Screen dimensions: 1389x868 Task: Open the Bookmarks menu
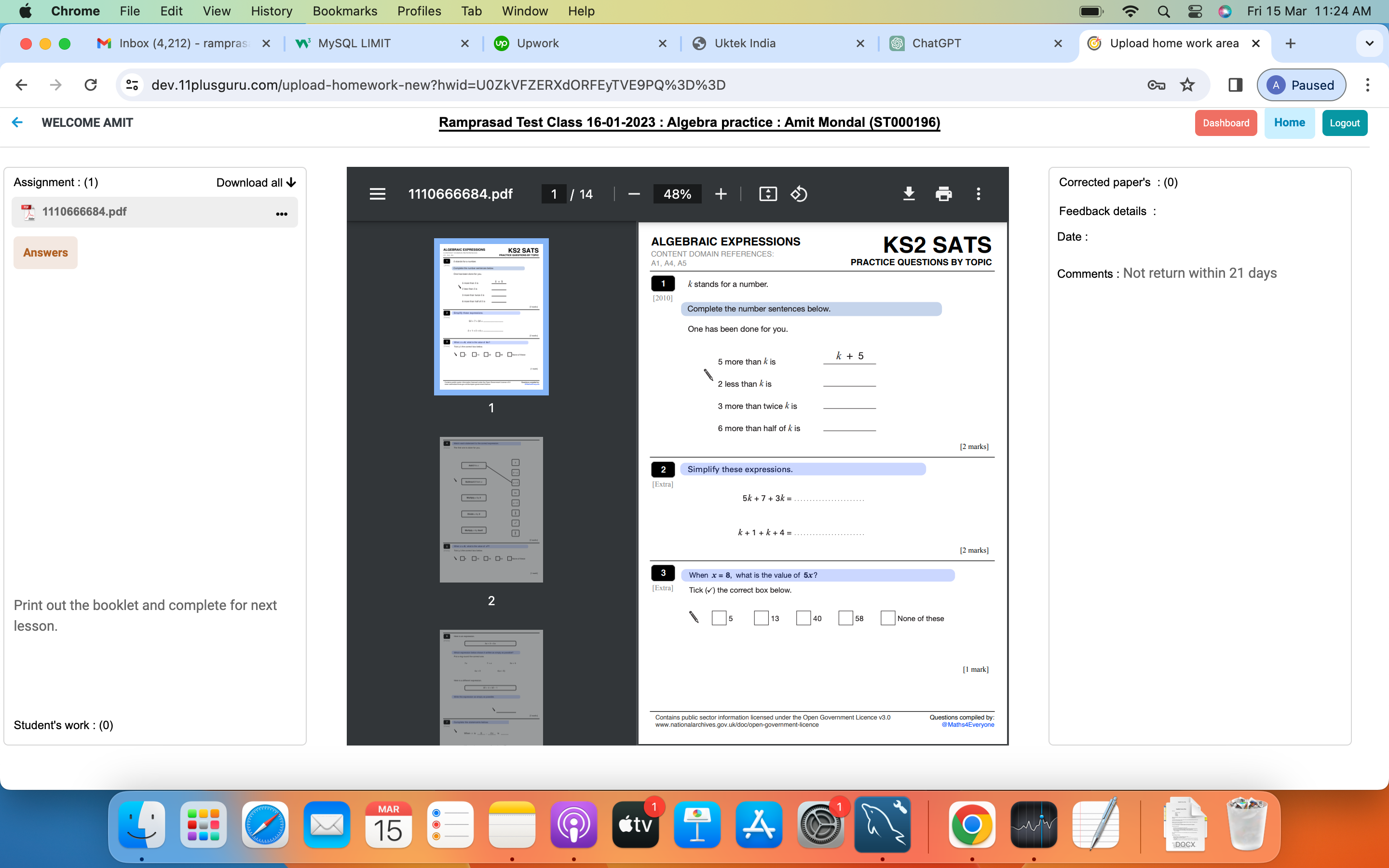click(344, 11)
